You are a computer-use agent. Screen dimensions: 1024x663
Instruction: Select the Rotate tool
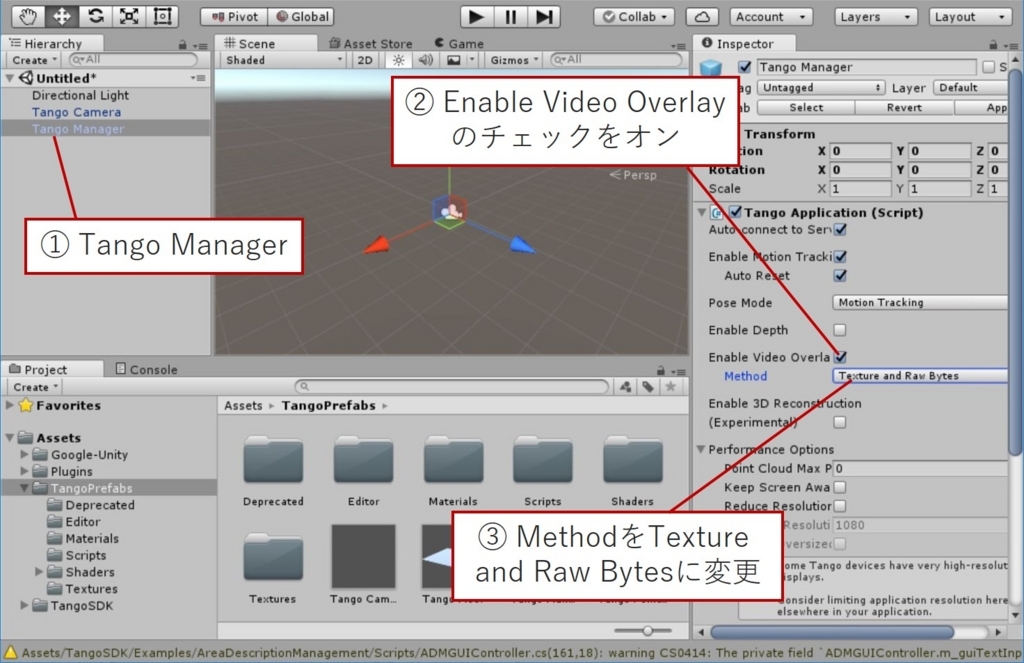coord(95,16)
